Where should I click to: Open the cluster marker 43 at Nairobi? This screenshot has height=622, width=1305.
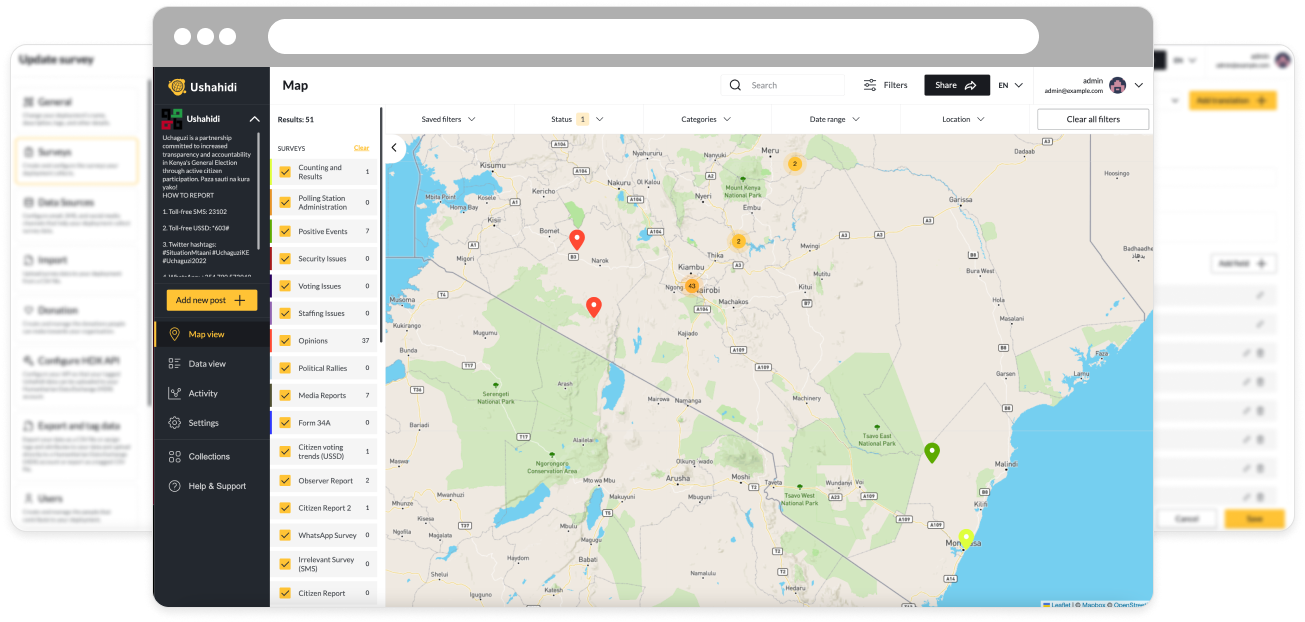tap(691, 286)
